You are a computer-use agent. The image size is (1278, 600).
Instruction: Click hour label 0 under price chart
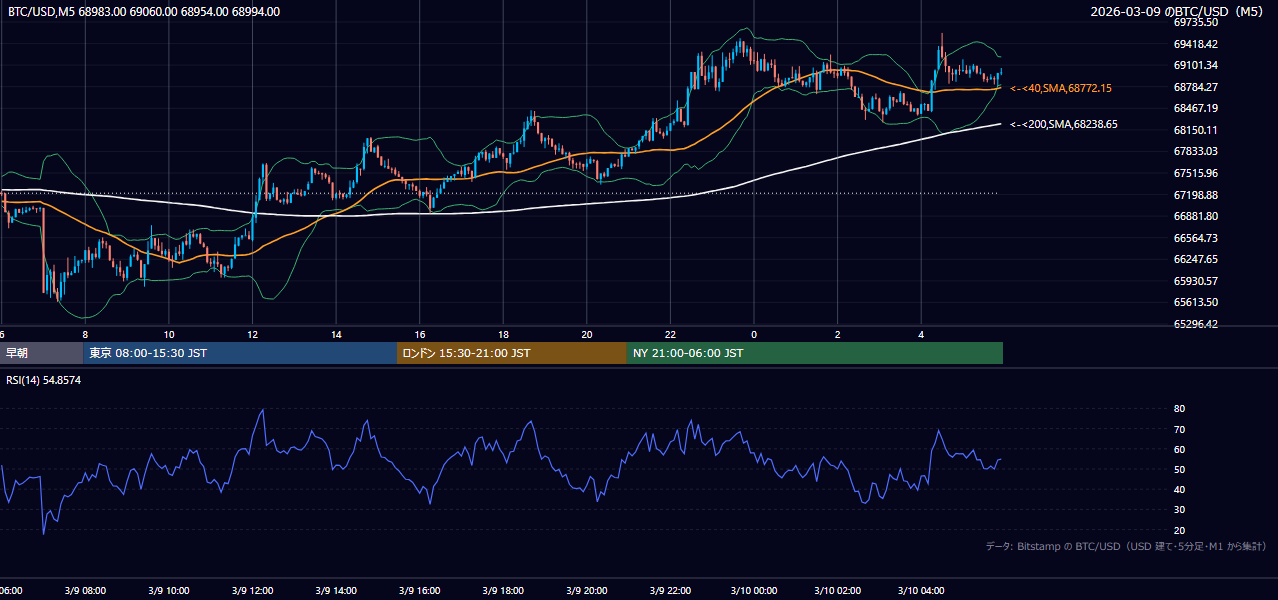point(754,334)
